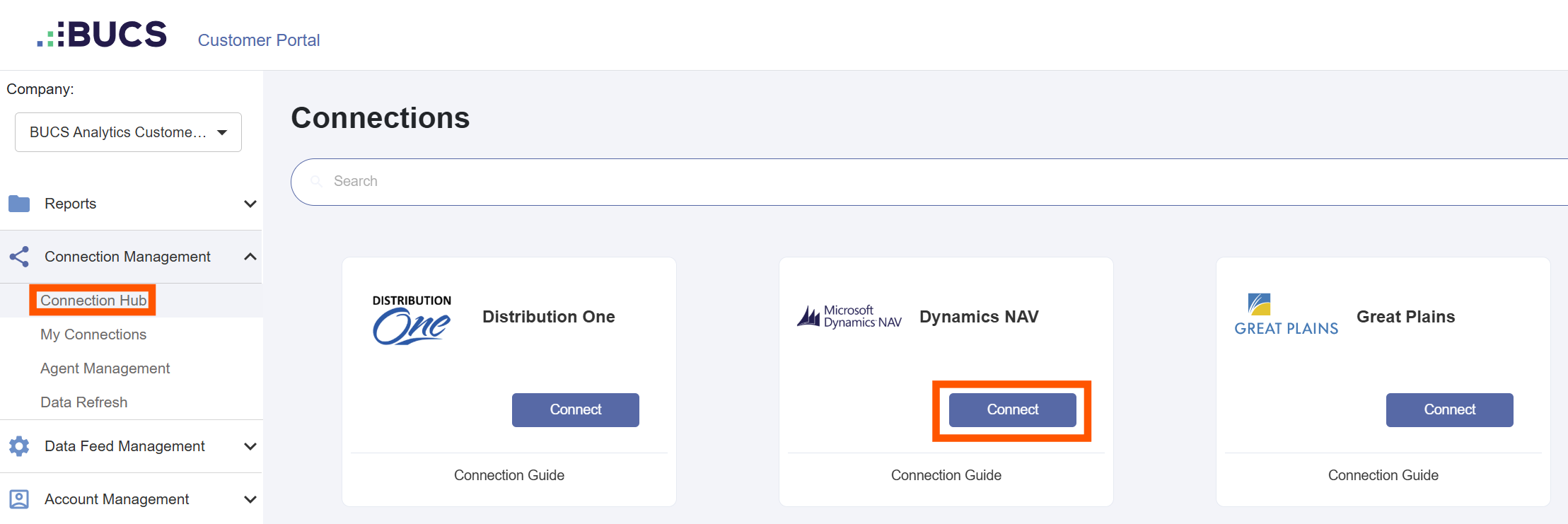Click the Reports folder icon

(19, 204)
